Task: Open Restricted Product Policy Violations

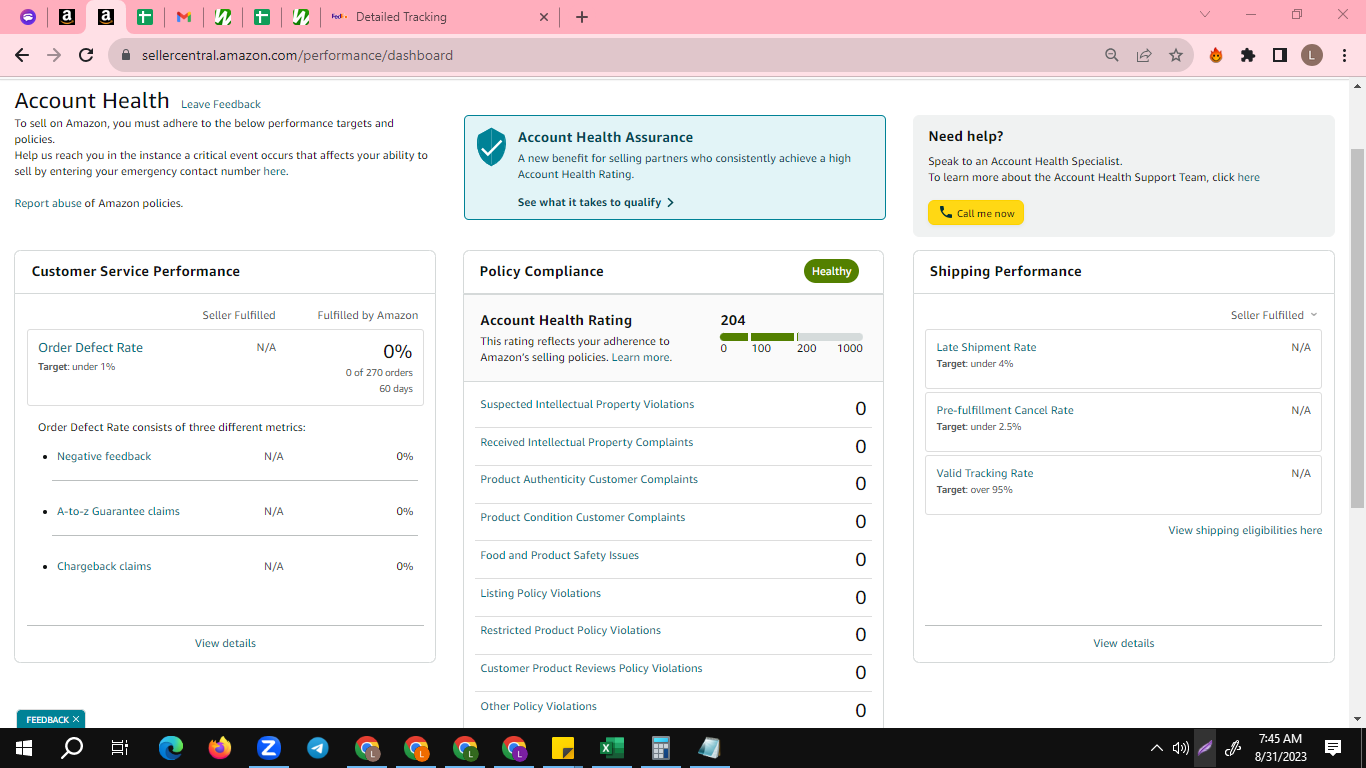Action: pos(570,630)
